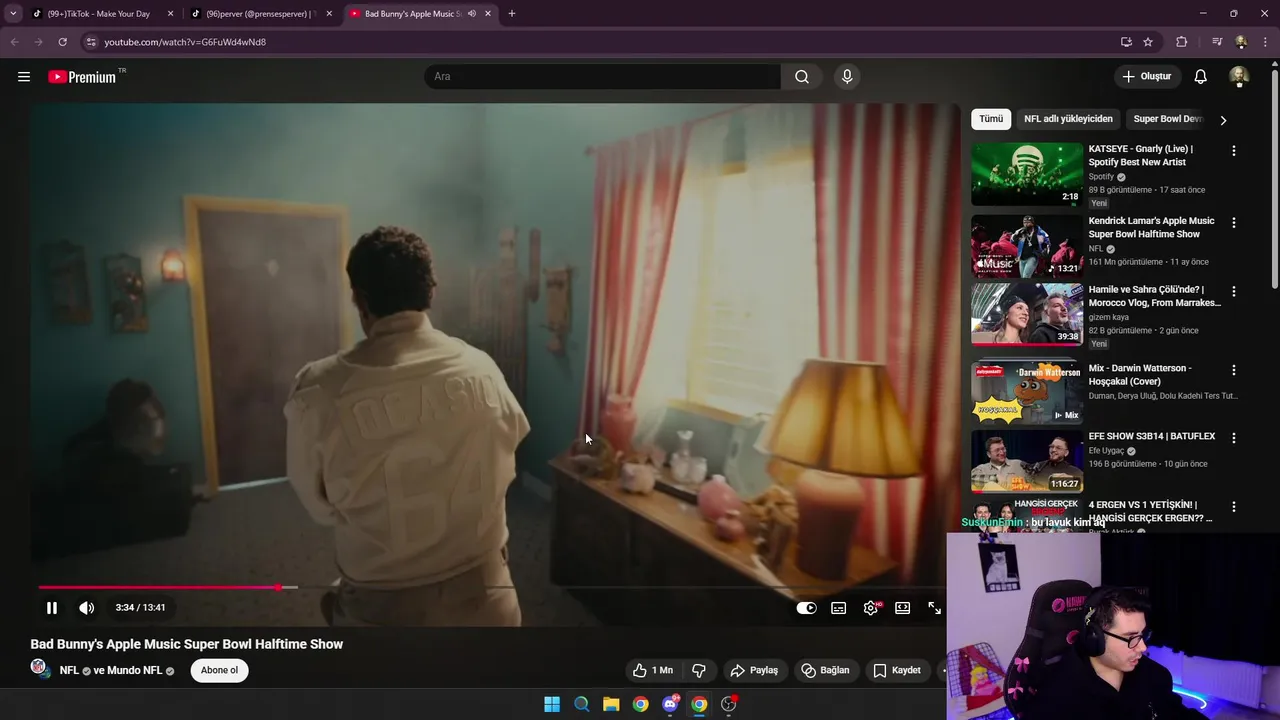1280x720 pixels.
Task: Click the YouTube search input field
Action: [602, 77]
